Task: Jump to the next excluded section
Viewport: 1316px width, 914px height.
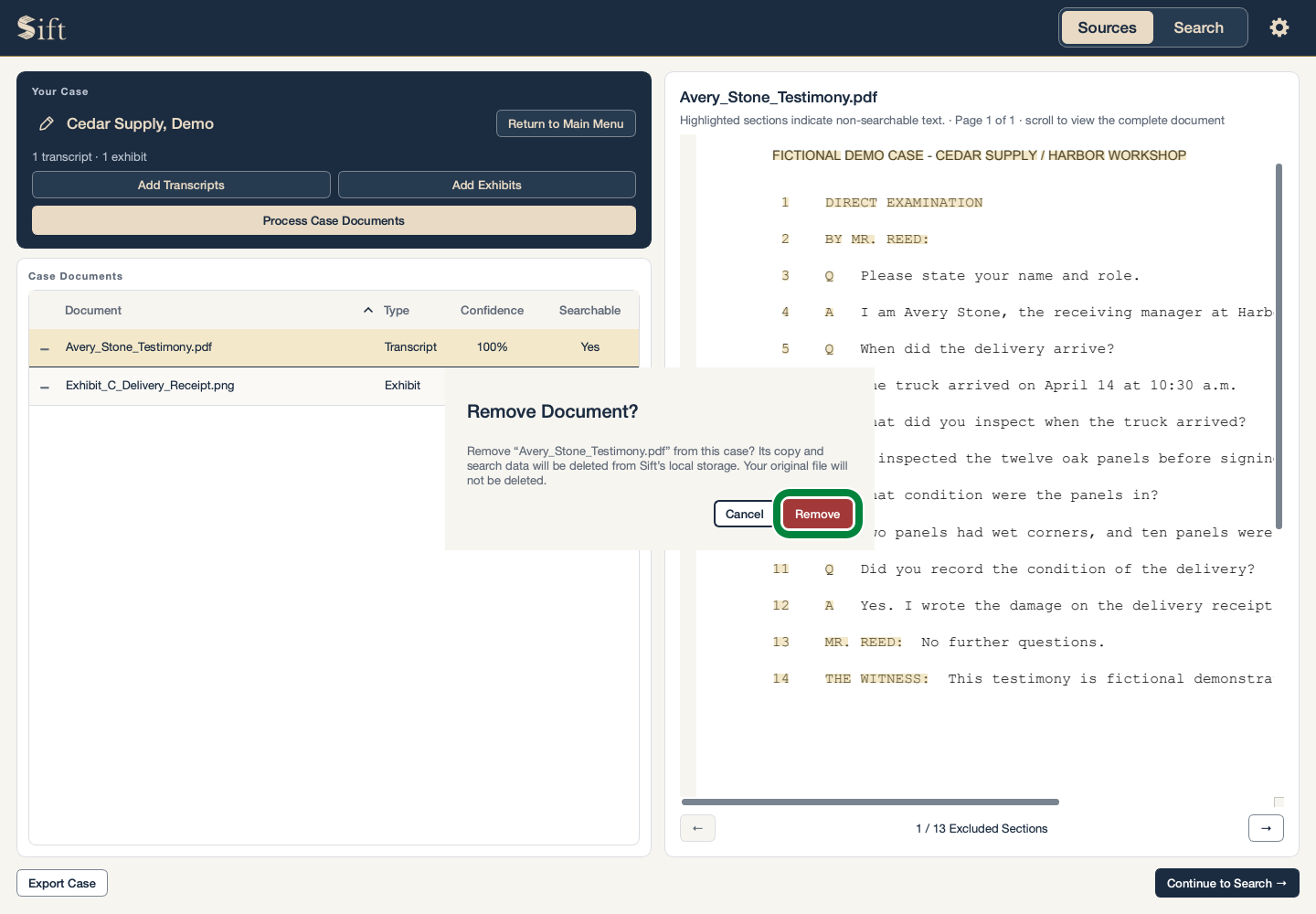Action: point(1266,828)
